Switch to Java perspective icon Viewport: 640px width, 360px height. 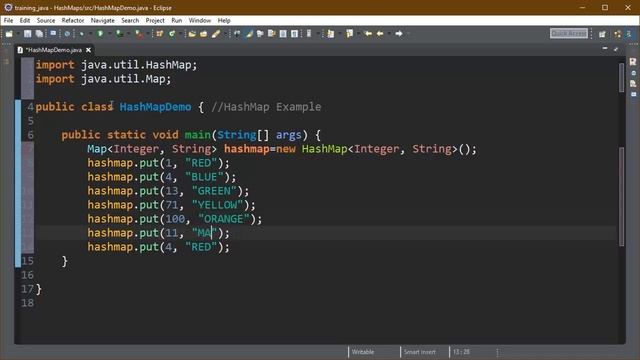[629, 34]
